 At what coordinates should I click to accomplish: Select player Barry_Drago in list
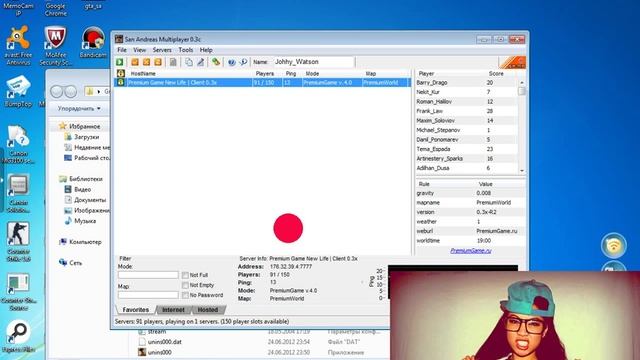tap(467, 82)
